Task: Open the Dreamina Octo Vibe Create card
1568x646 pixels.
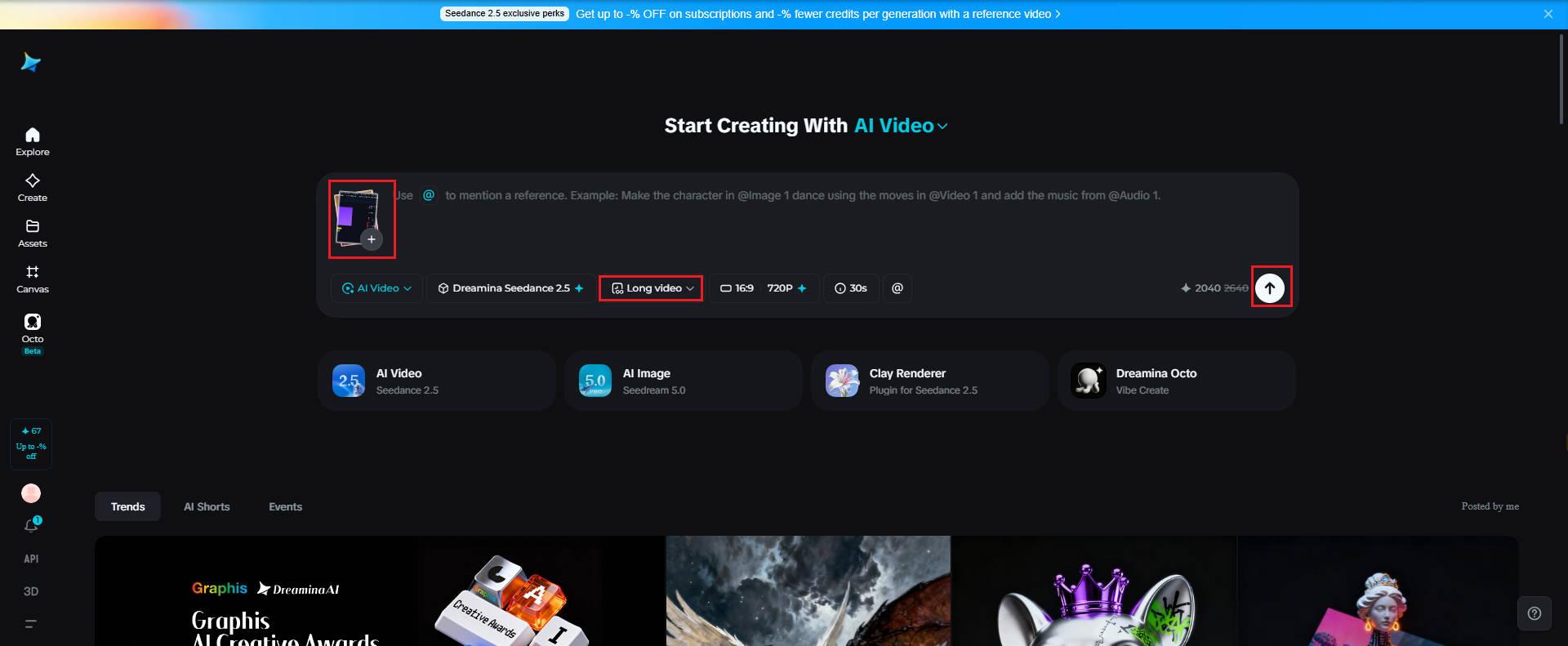Action: point(1177,381)
